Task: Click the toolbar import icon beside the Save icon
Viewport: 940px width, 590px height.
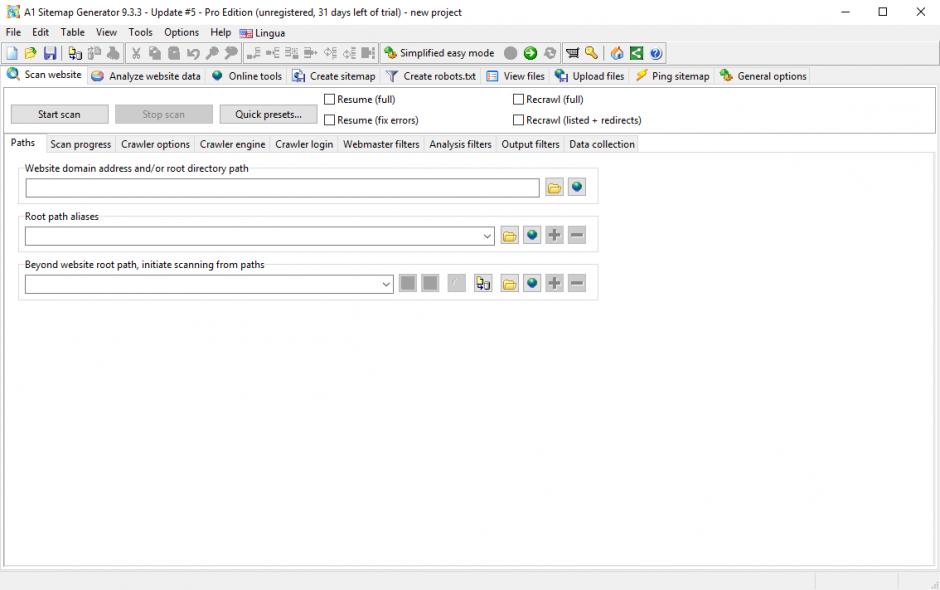Action: pyautogui.click(x=75, y=53)
